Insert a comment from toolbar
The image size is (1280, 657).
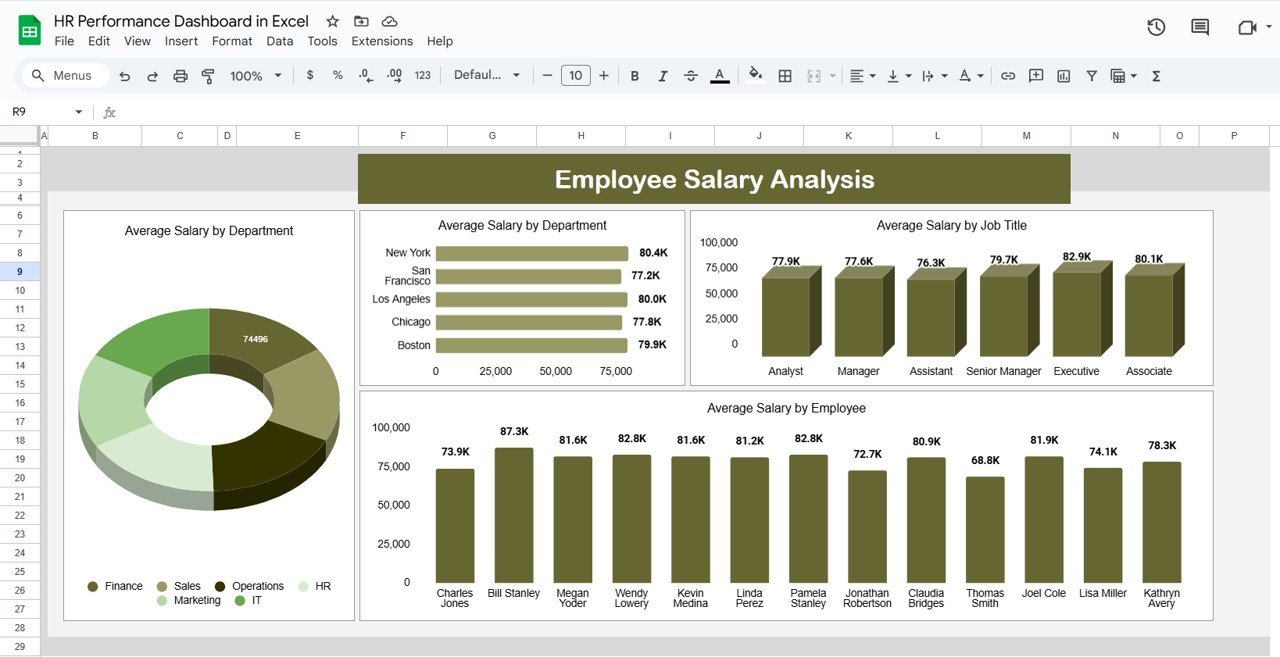pyautogui.click(x=1036, y=76)
